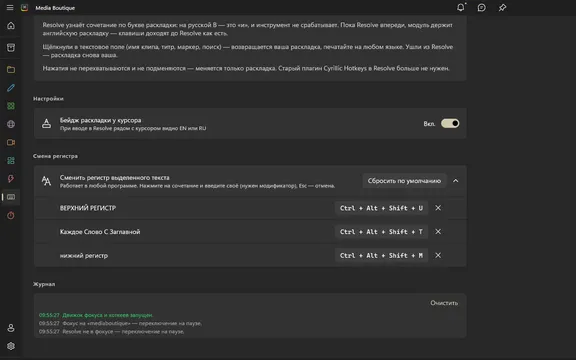
Task: Open the user account sidebar icon
Action: tap(11, 328)
